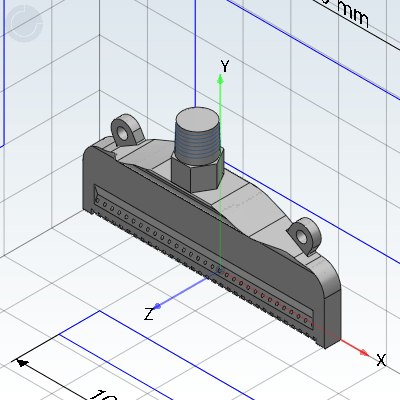
Task: Click the 'mm' dimension unit text
Action: pos(353,13)
